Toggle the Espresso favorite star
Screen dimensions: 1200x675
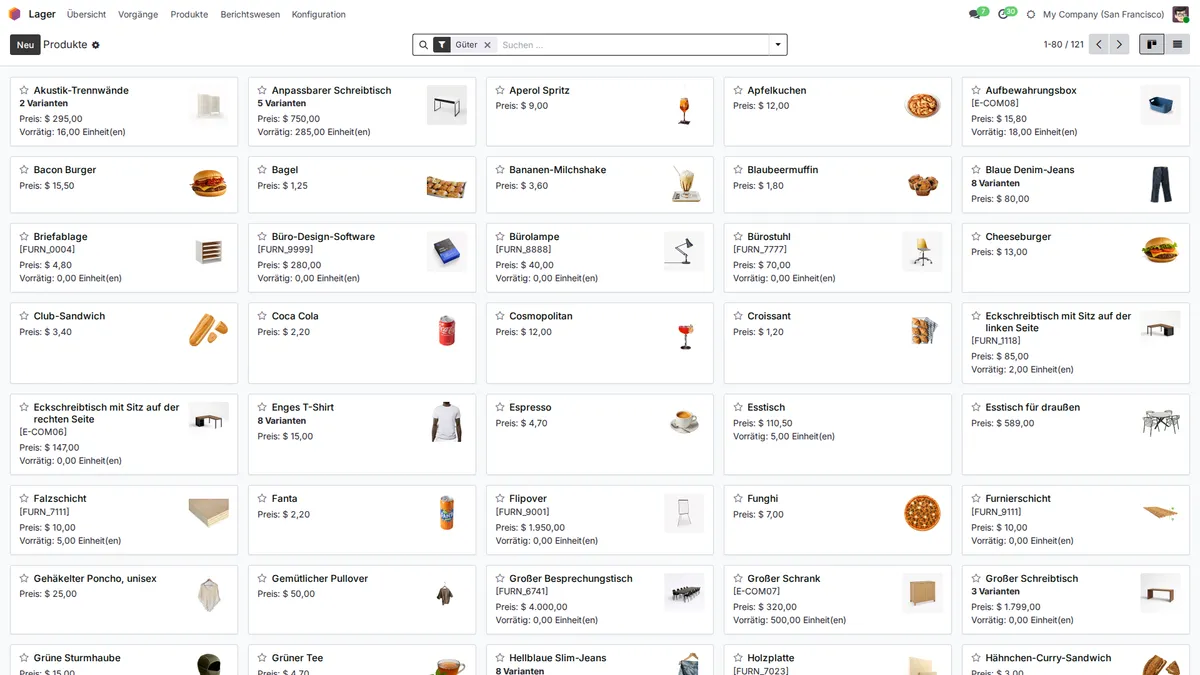[500, 407]
